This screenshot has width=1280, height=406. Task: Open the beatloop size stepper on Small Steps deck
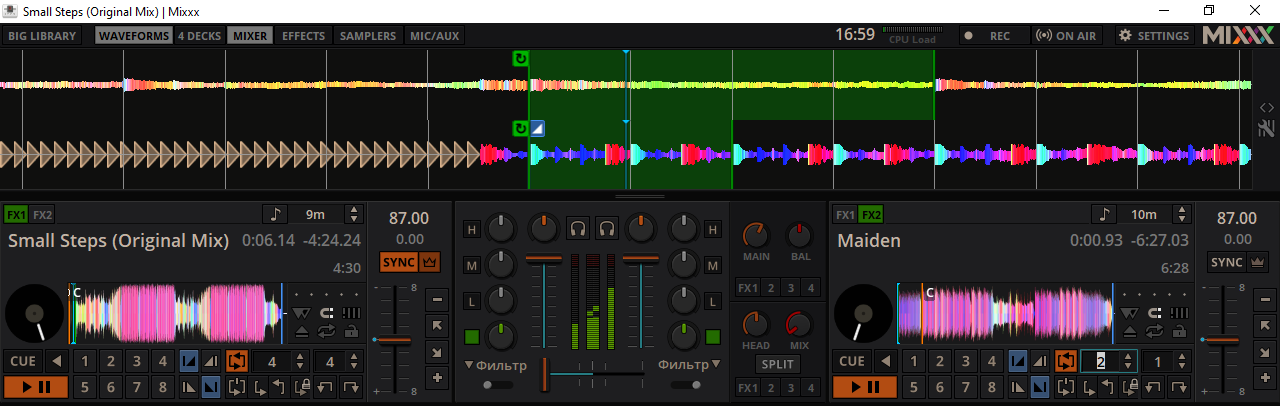300,361
